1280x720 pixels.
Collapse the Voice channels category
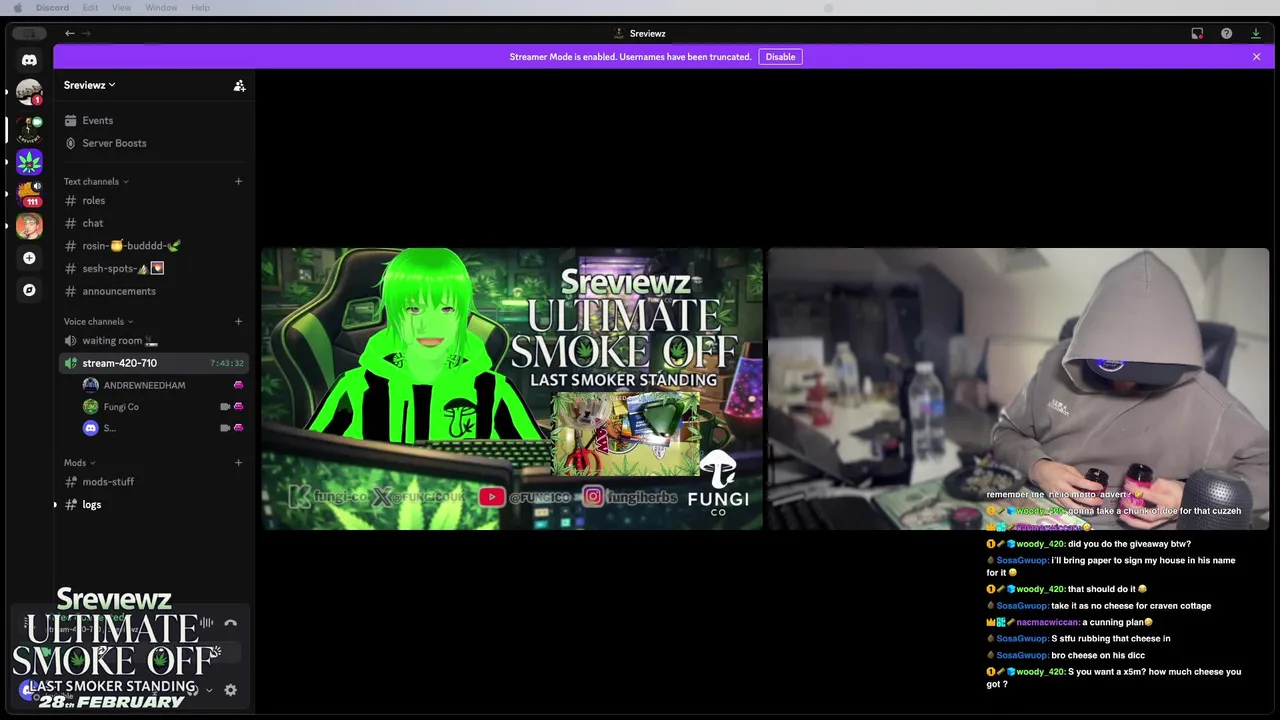[98, 321]
